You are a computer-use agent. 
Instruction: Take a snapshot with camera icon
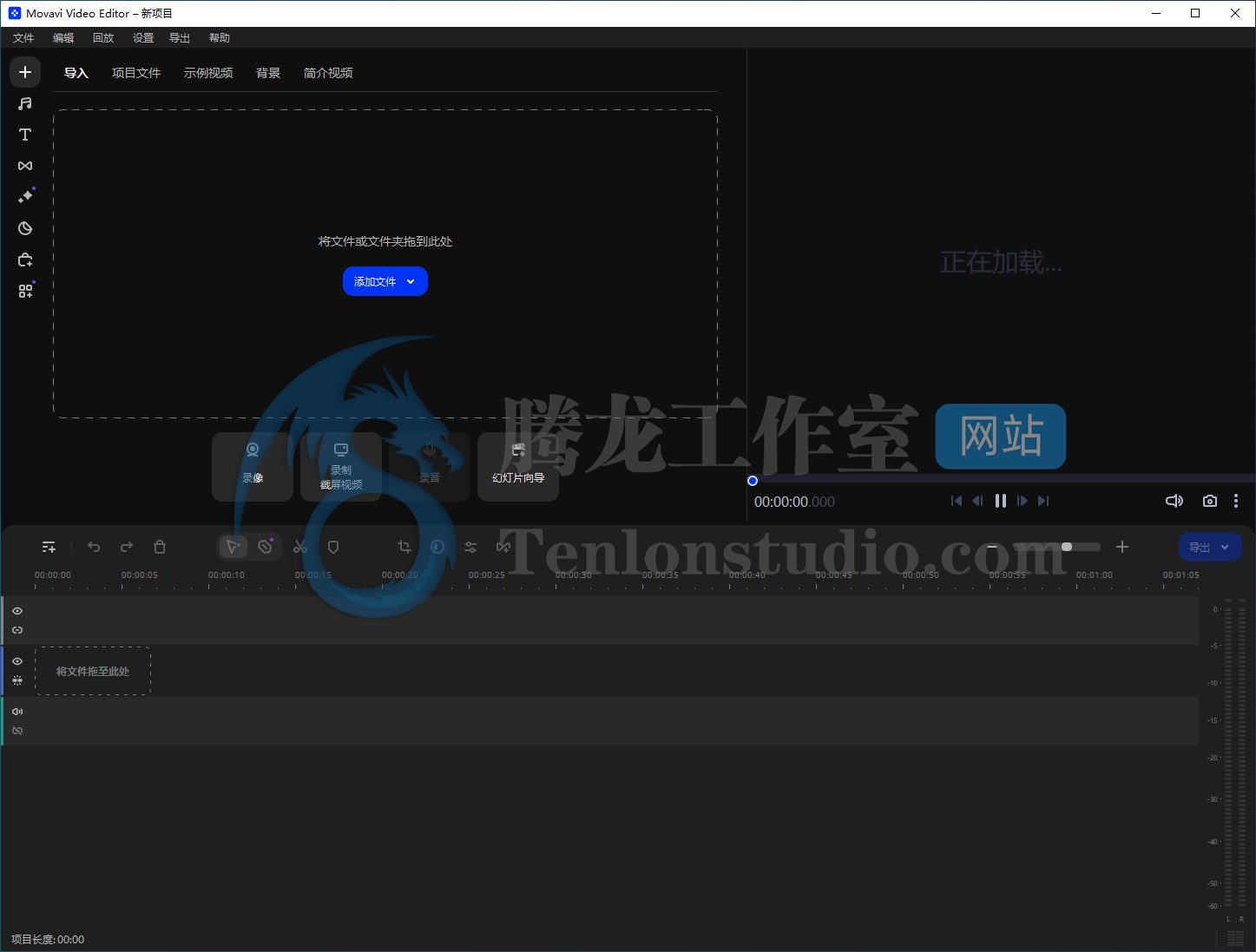tap(1210, 501)
